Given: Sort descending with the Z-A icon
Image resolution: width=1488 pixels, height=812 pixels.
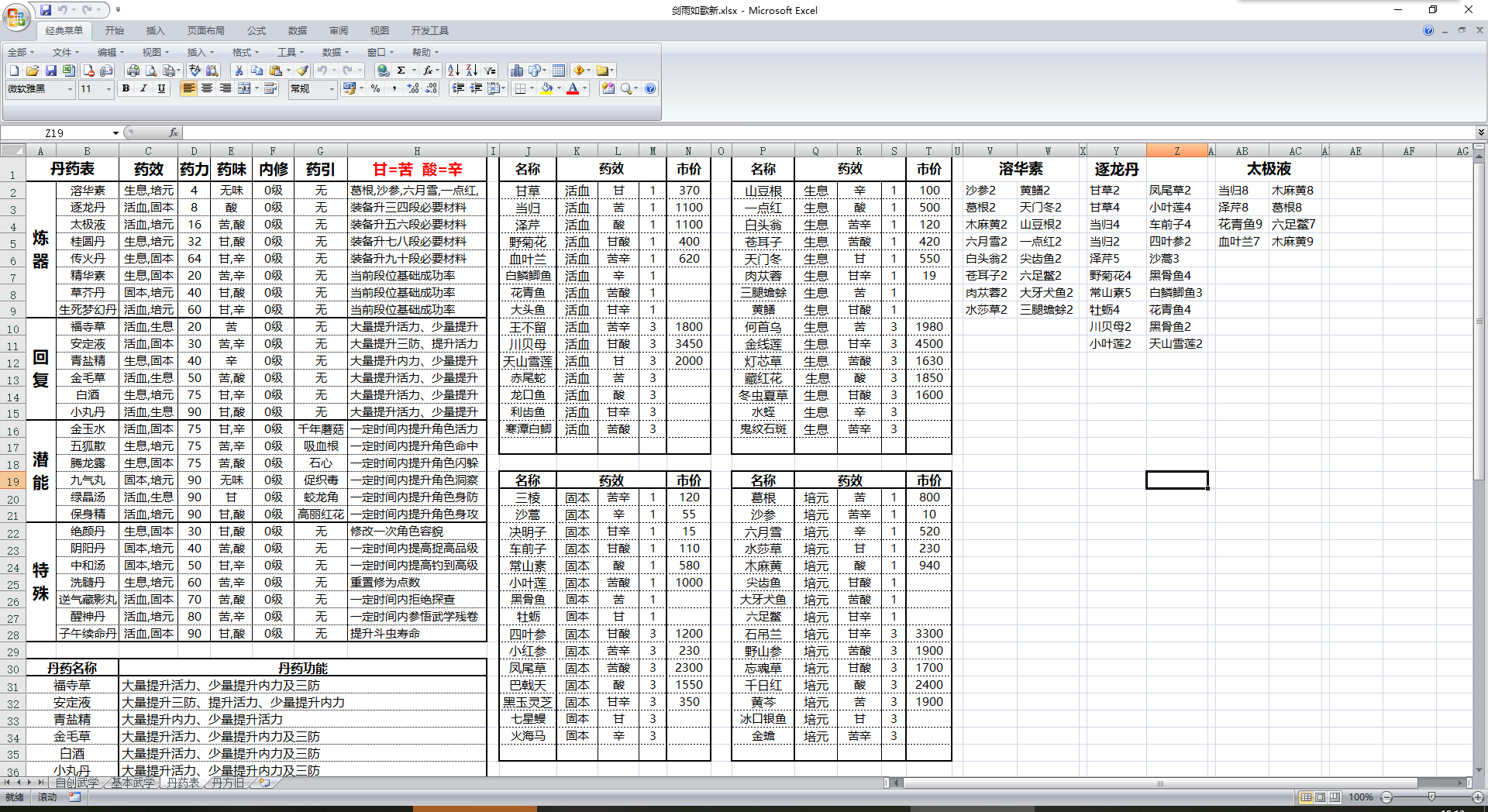Looking at the screenshot, I should click(471, 71).
